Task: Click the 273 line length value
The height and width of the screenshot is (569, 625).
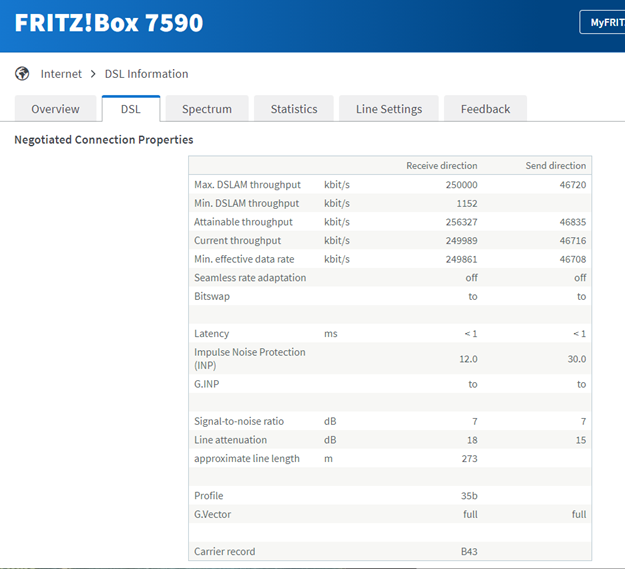Action: 470,459
